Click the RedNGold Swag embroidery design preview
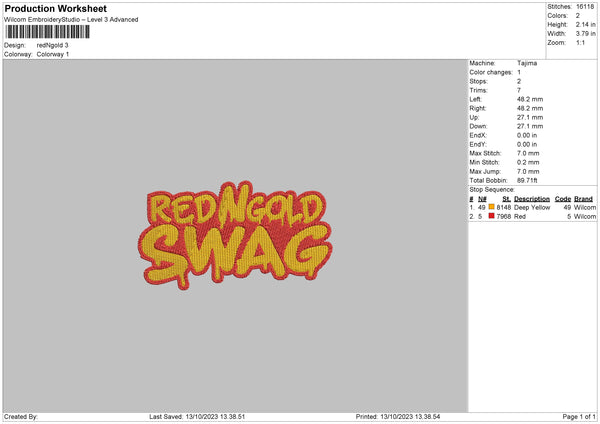This screenshot has height=424, width=600. point(235,235)
